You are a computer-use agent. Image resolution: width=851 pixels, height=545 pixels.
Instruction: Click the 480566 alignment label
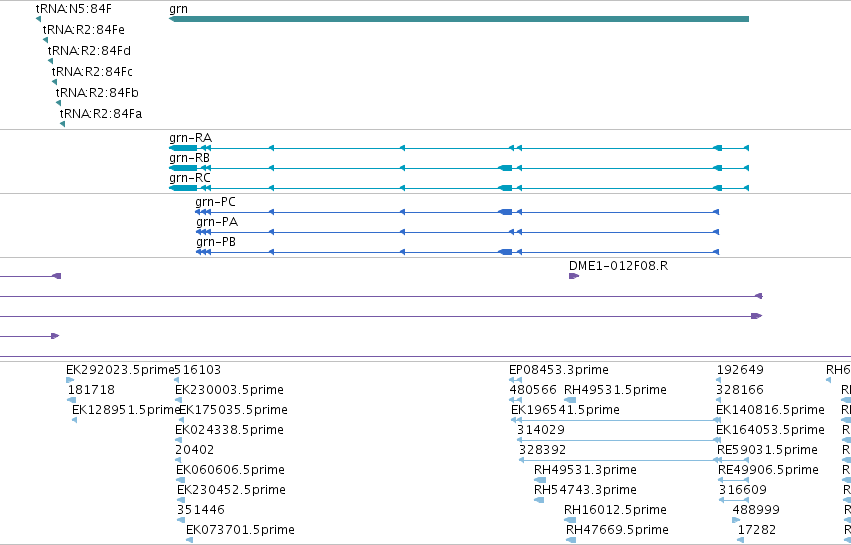coord(533,390)
